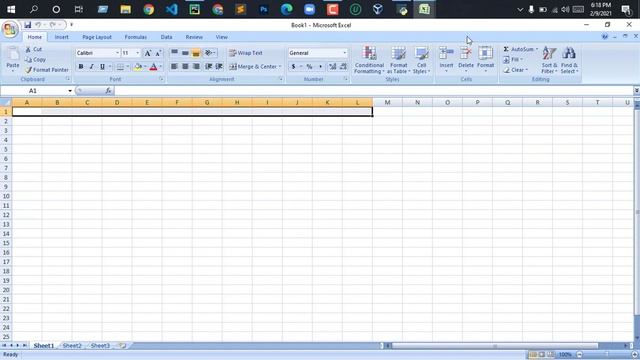Screen dimensions: 640x360
Task: Set Top Align vertical alignment
Action: 174,53
